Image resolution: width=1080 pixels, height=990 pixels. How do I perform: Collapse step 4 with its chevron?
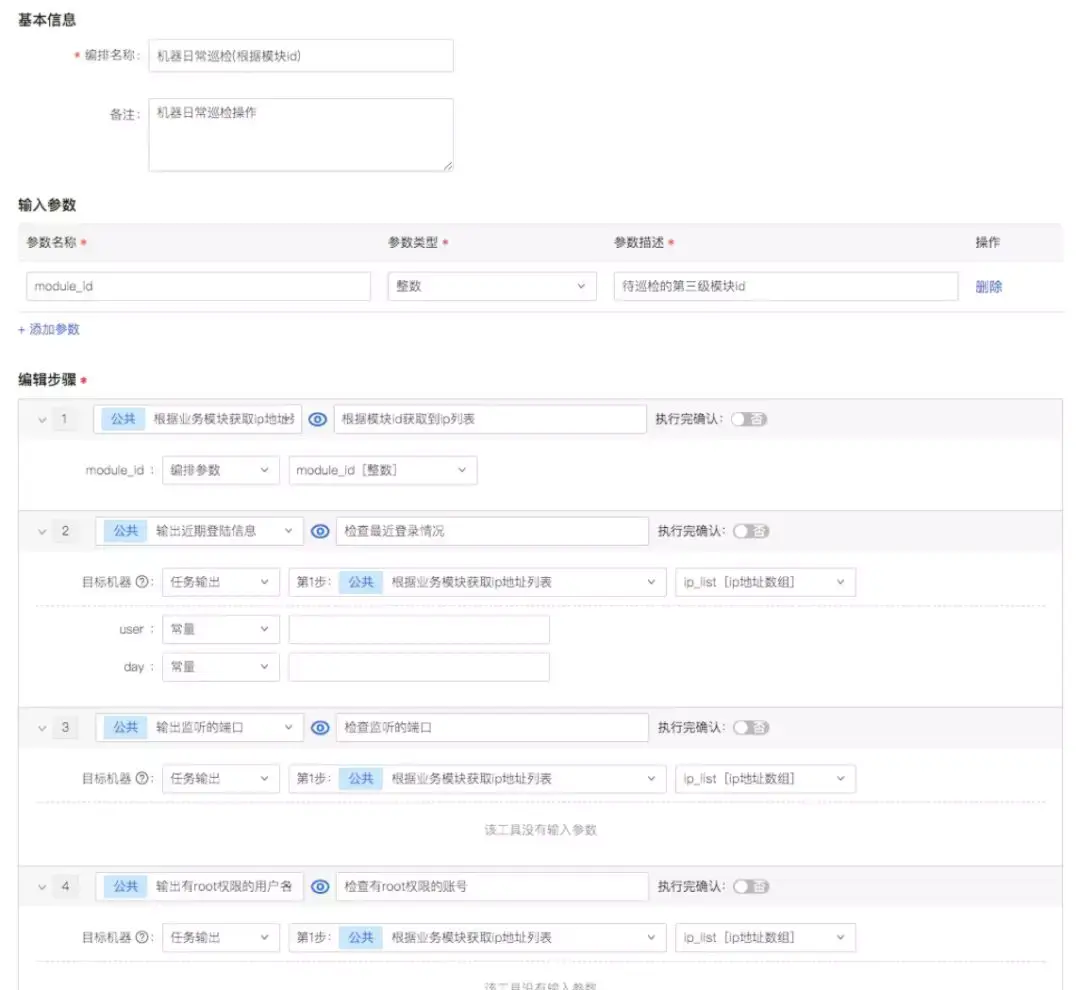[42, 887]
